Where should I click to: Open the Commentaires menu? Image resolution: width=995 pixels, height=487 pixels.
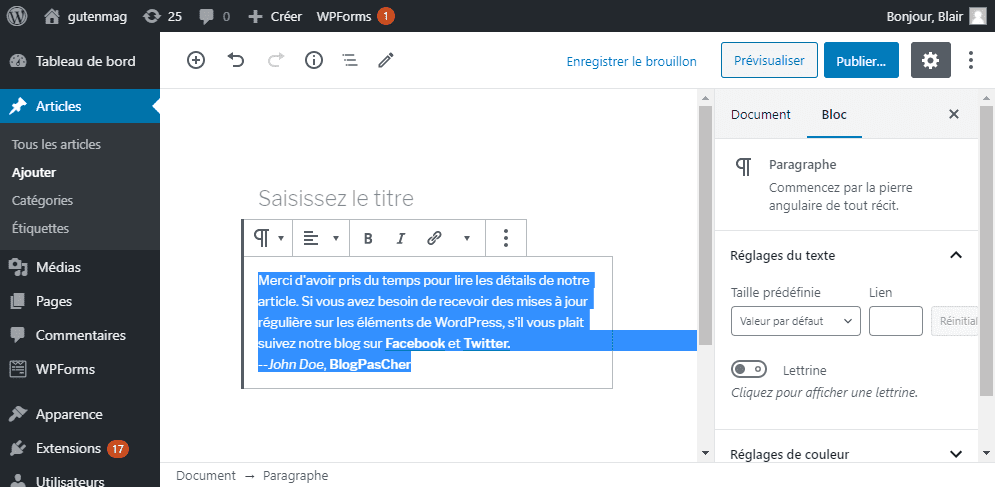[x=80, y=335]
